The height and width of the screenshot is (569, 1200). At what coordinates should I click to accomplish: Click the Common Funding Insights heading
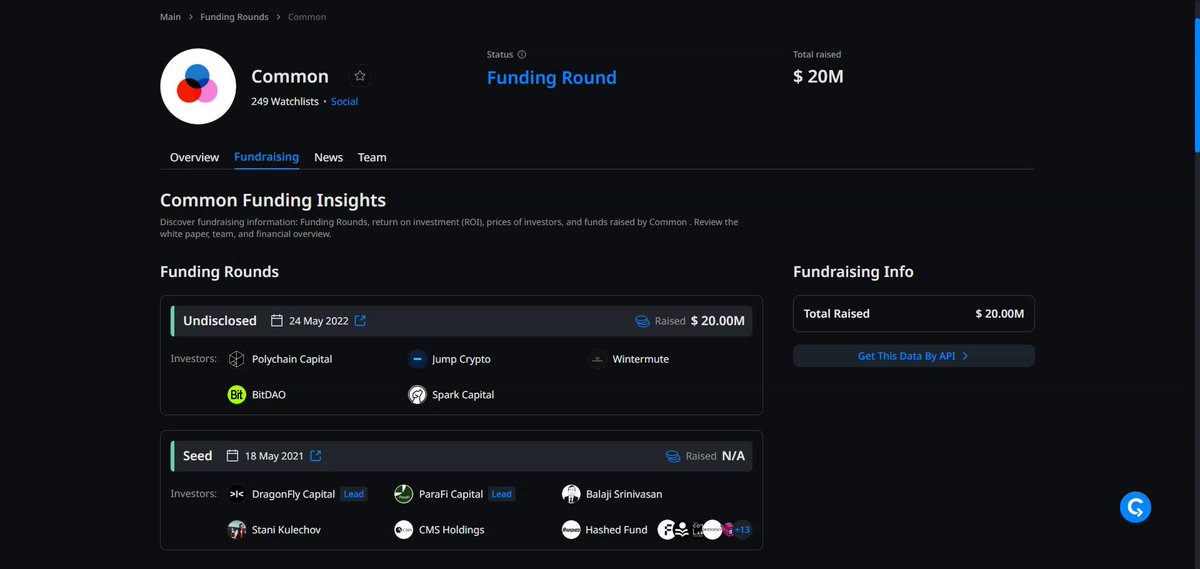pos(273,200)
